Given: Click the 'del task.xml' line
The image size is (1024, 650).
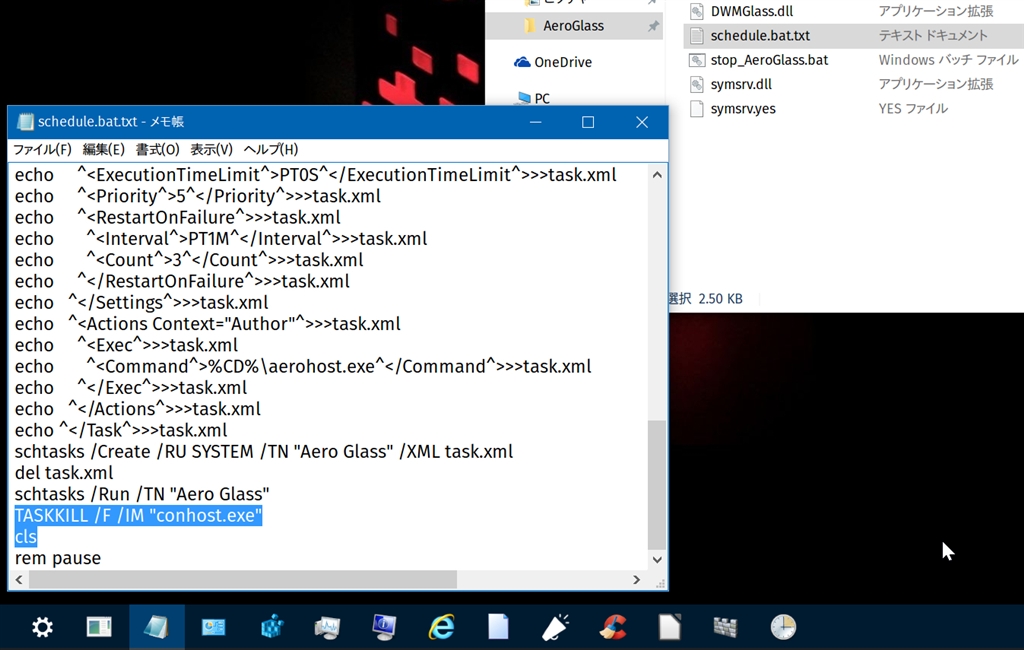Looking at the screenshot, I should (64, 473).
